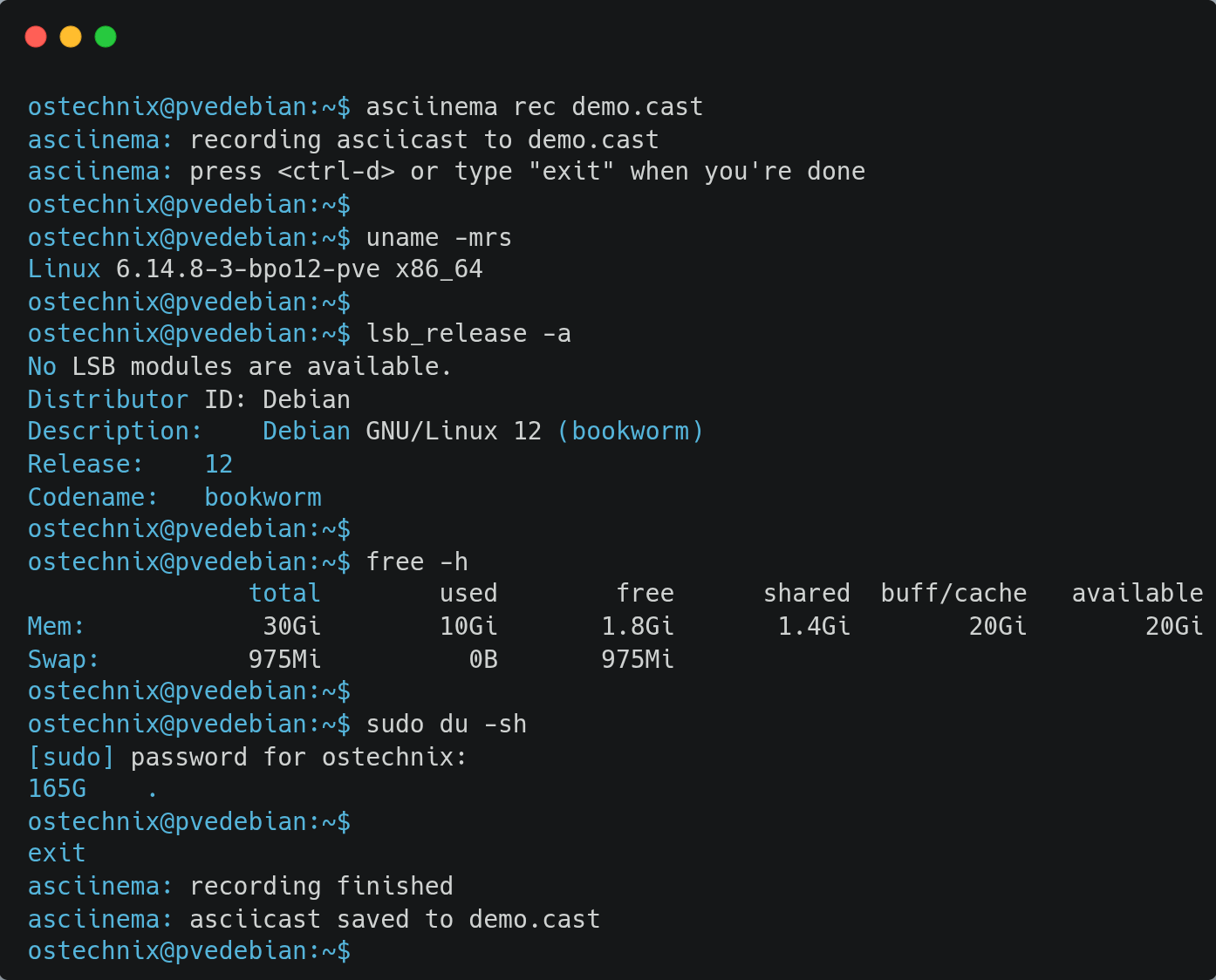1216x980 pixels.
Task: Click the Debian GNU/Linux 12 description line
Action: pyautogui.click(x=366, y=431)
